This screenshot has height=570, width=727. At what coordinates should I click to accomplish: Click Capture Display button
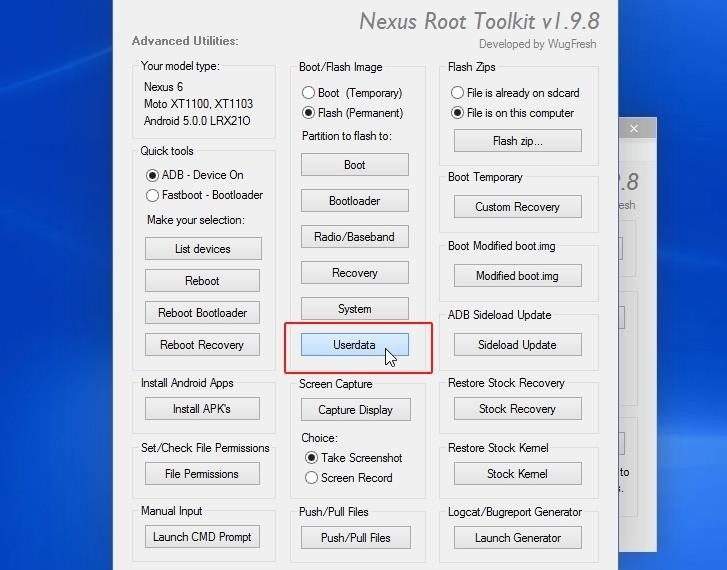(x=356, y=410)
